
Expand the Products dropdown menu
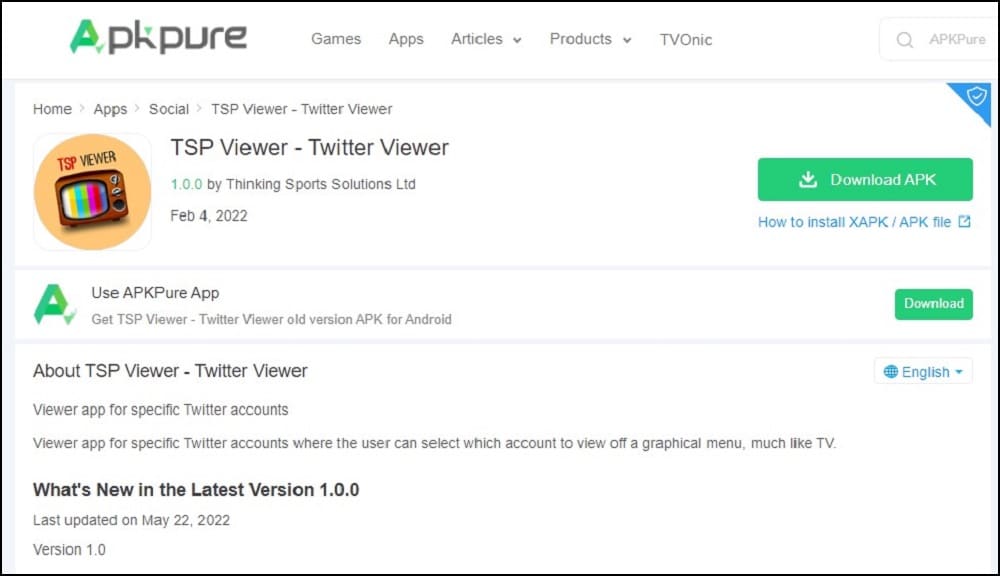pyautogui.click(x=591, y=39)
